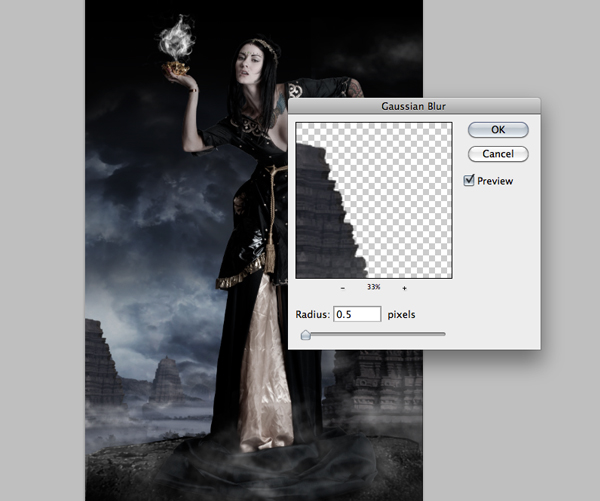The image size is (600, 501).
Task: Zoom out the preview with minus
Action: point(343,288)
